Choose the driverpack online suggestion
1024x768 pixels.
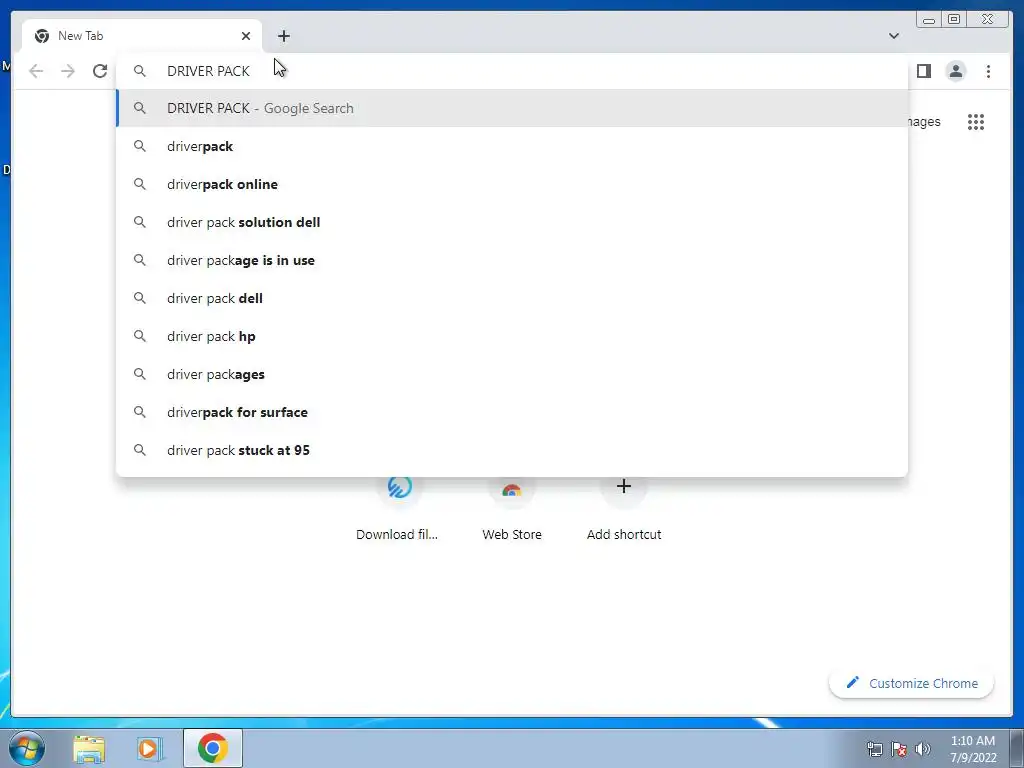(x=512, y=184)
